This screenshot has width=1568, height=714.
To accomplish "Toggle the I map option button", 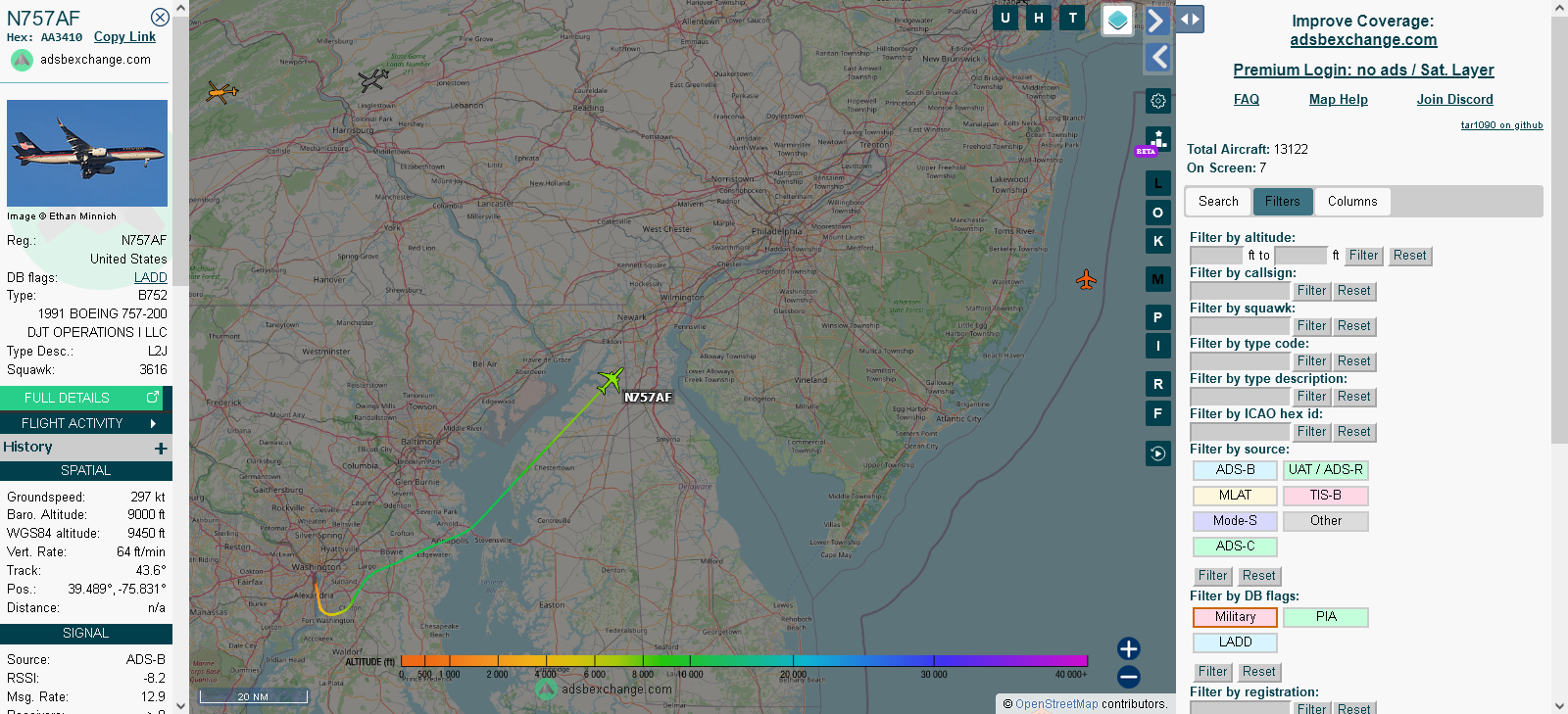I will [x=1158, y=346].
